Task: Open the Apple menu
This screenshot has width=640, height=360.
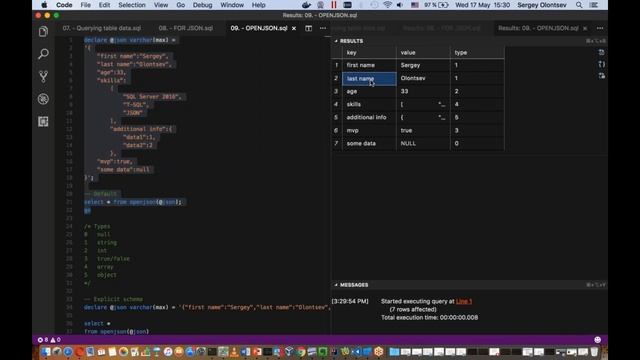Action: (x=44, y=5)
